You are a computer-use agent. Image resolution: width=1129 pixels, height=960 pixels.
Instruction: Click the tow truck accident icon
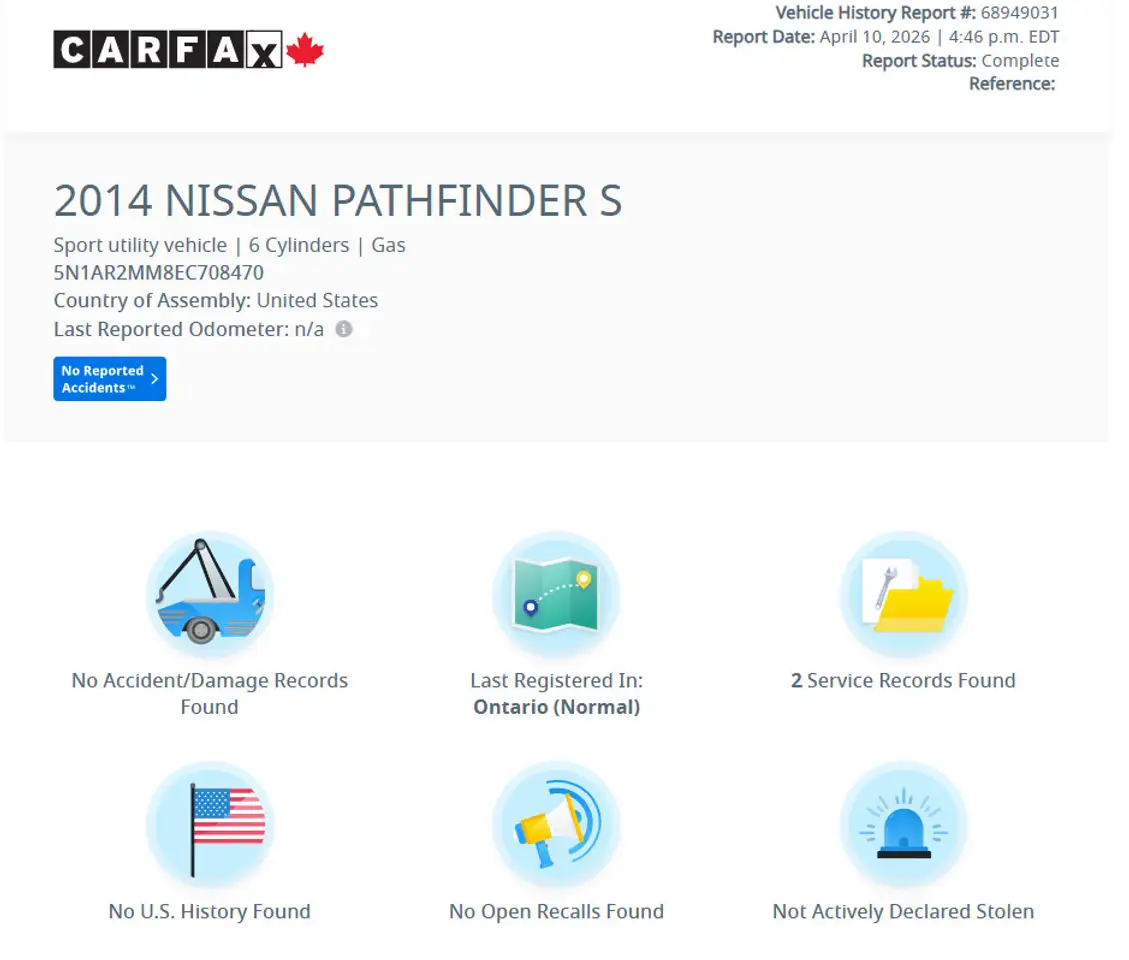[x=210, y=595]
